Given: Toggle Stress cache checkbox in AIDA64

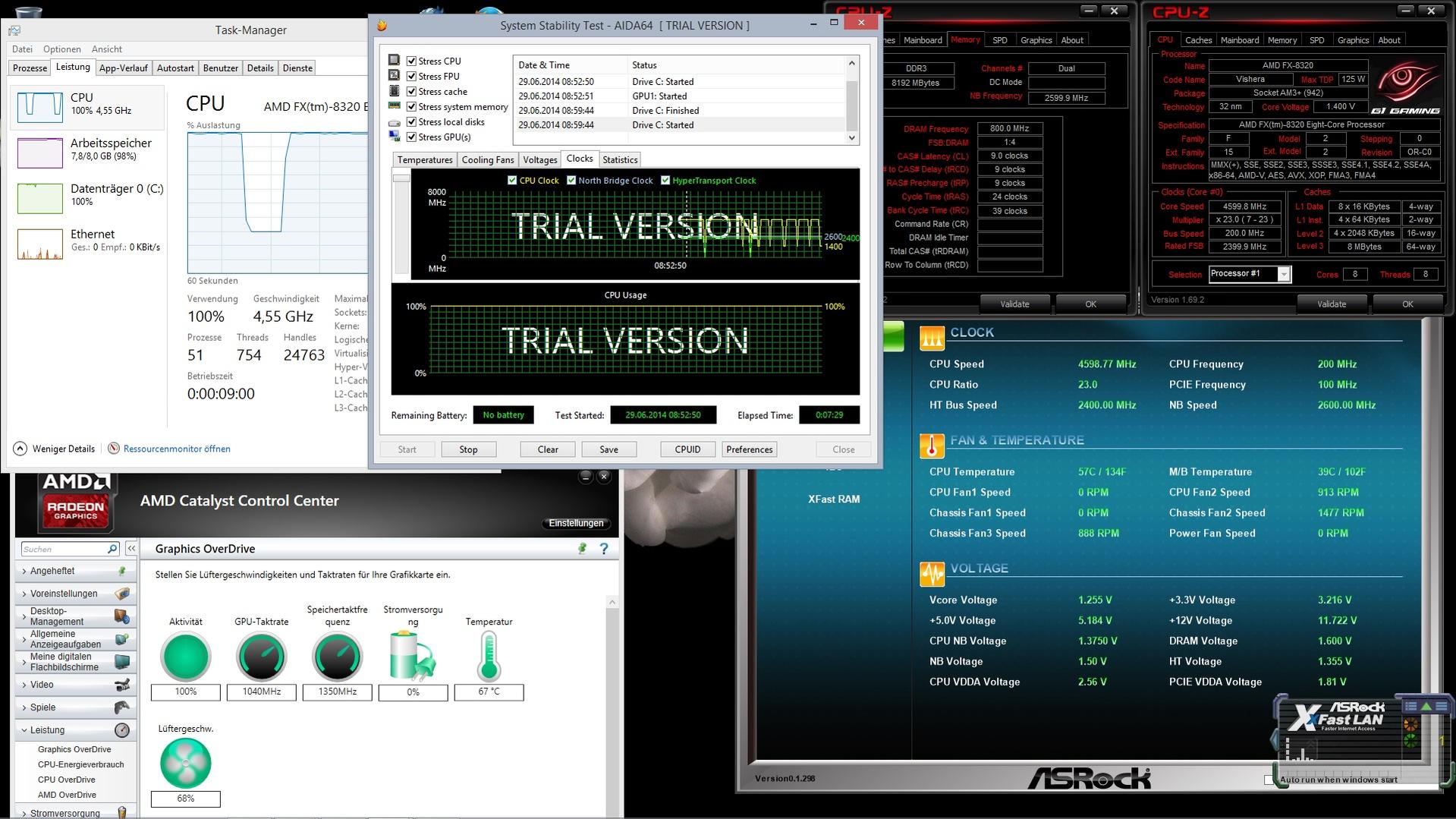Looking at the screenshot, I should [x=411, y=91].
